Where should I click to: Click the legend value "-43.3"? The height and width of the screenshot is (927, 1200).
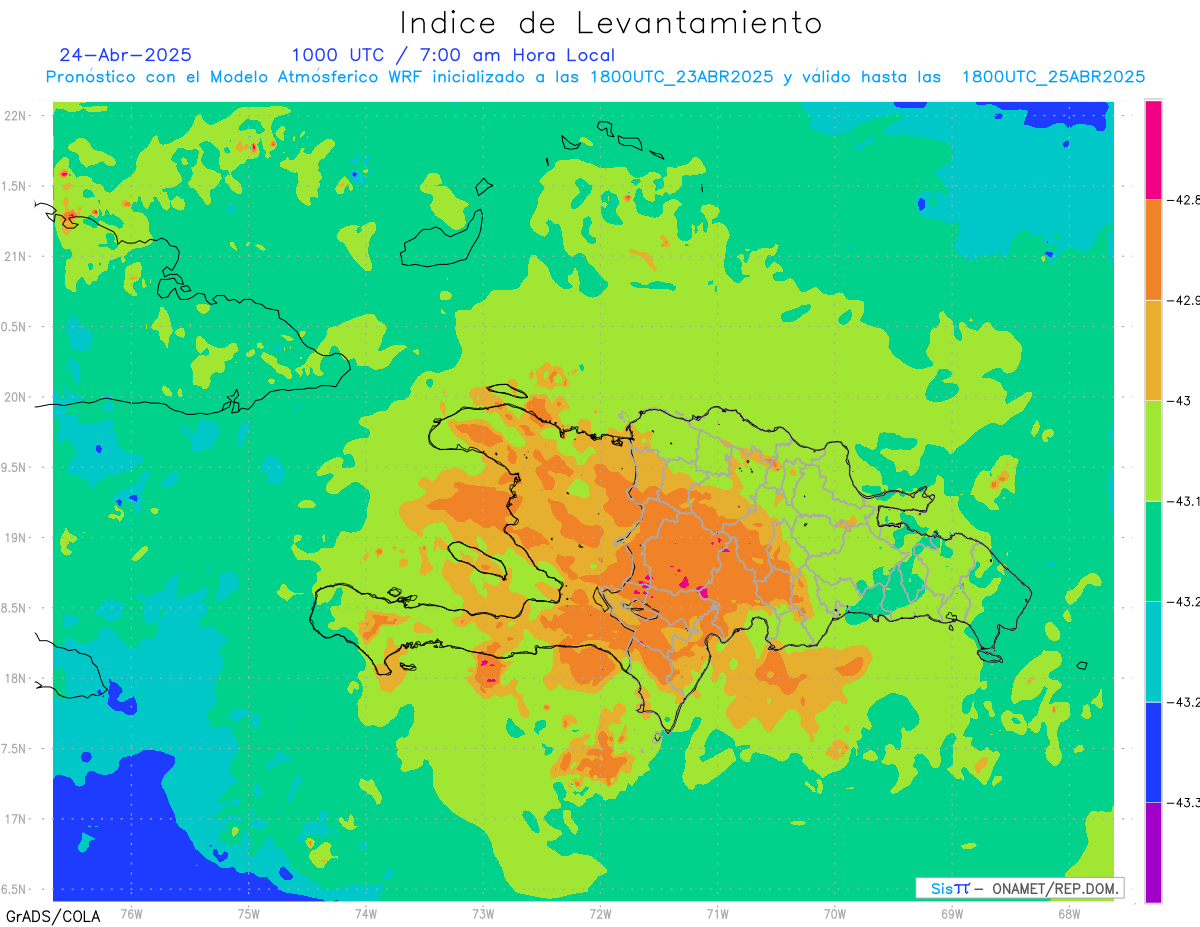tap(1184, 802)
